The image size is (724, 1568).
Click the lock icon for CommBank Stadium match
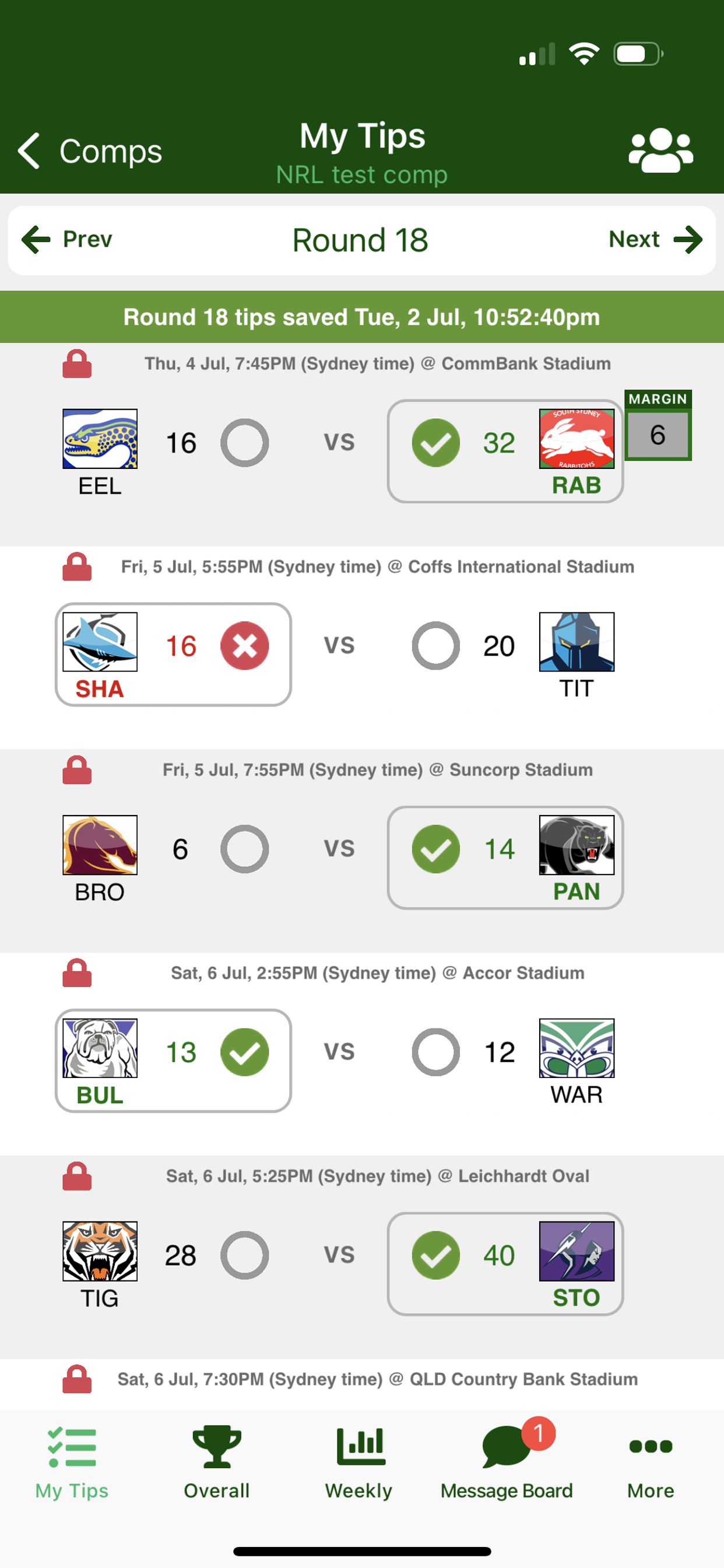click(x=78, y=364)
